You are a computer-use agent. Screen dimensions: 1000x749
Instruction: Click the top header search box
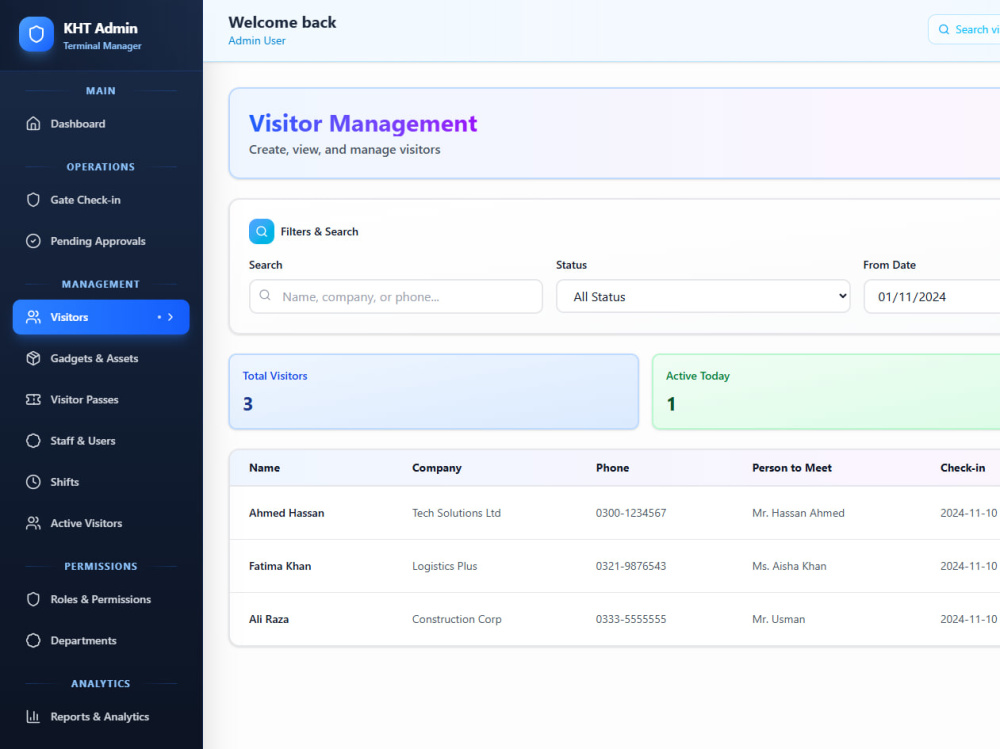tap(964, 29)
